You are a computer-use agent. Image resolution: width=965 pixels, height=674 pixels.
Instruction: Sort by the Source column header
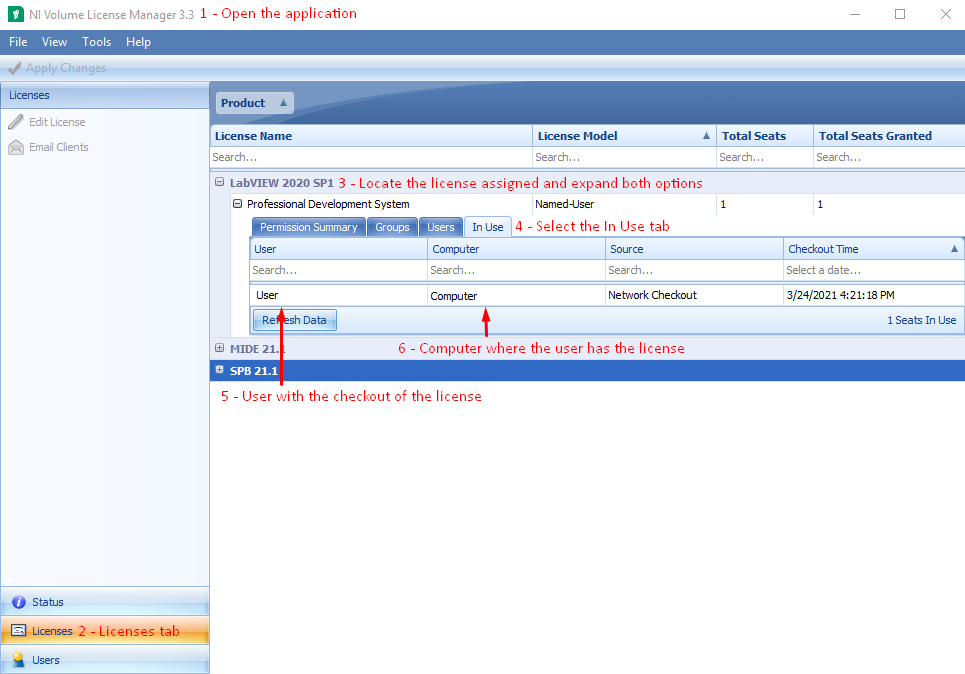point(694,249)
